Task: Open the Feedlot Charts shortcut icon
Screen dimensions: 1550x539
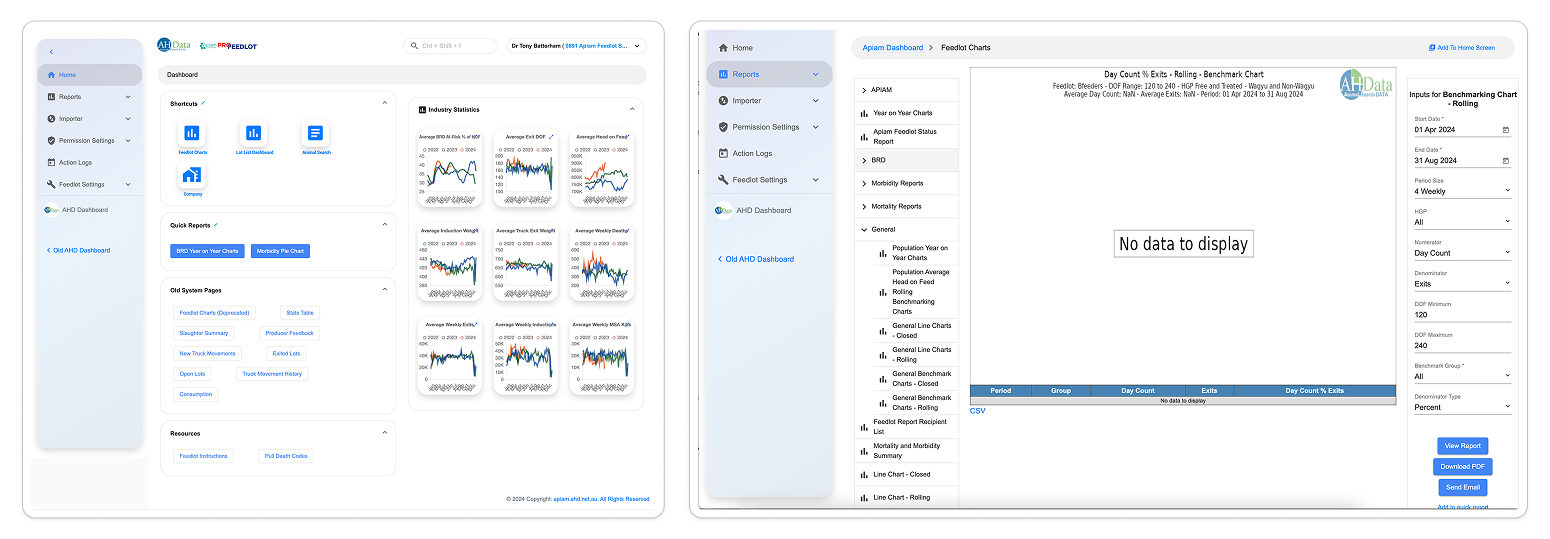Action: [x=192, y=133]
